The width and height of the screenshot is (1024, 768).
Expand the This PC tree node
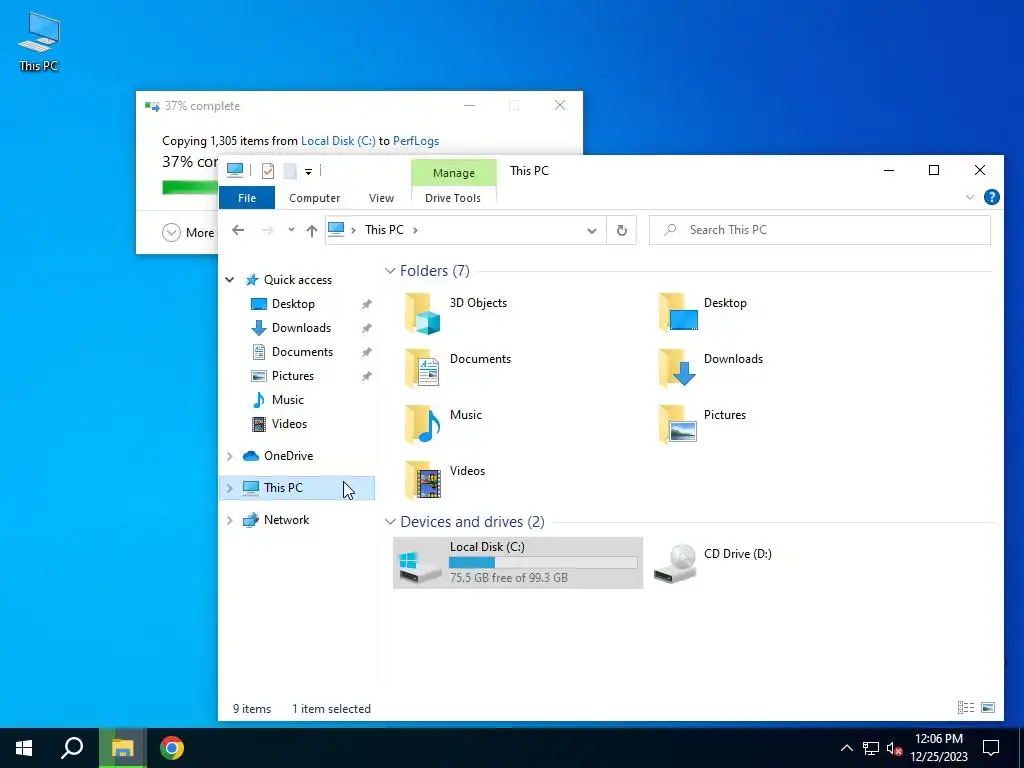point(230,488)
